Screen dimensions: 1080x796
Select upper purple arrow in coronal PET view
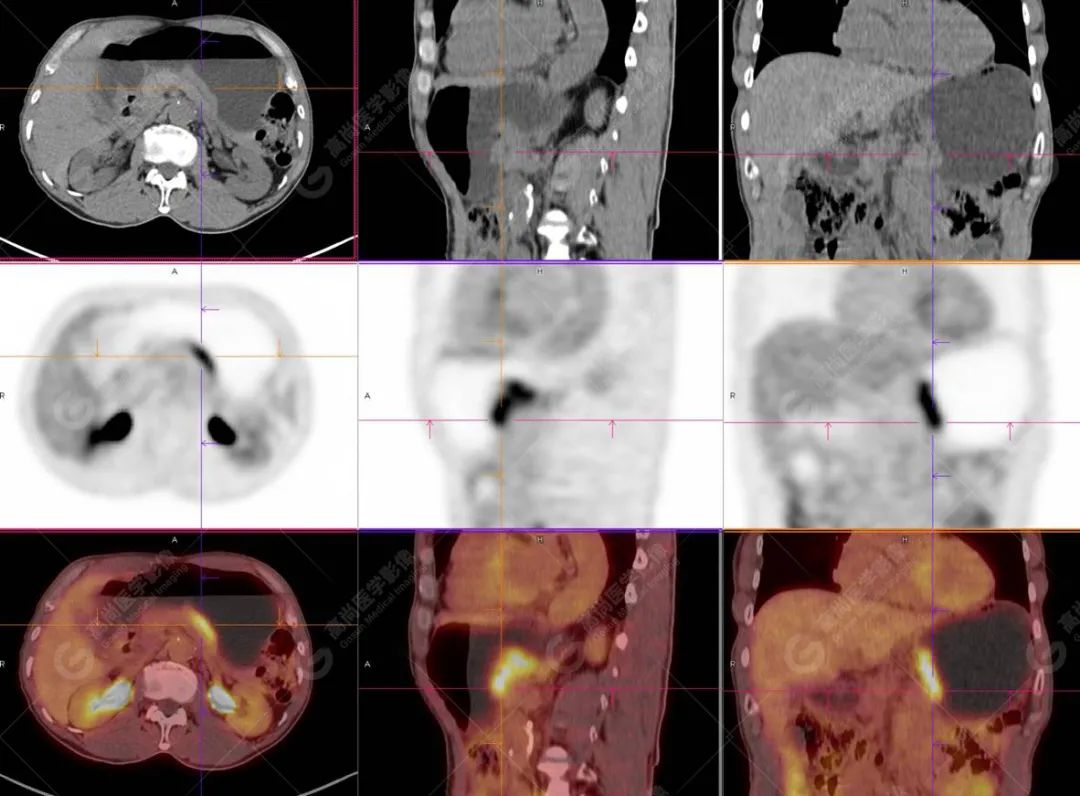[x=940, y=342]
